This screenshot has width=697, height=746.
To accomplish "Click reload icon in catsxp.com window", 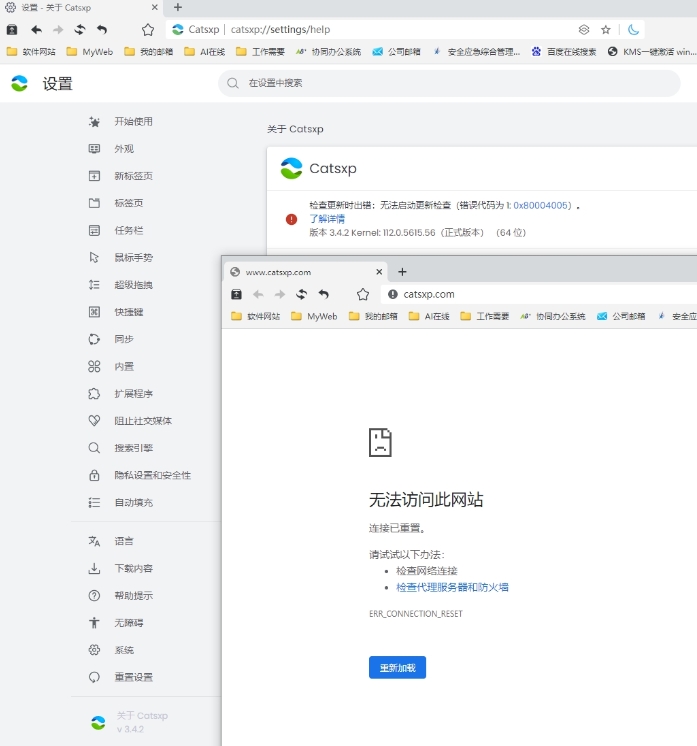I will (x=301, y=294).
